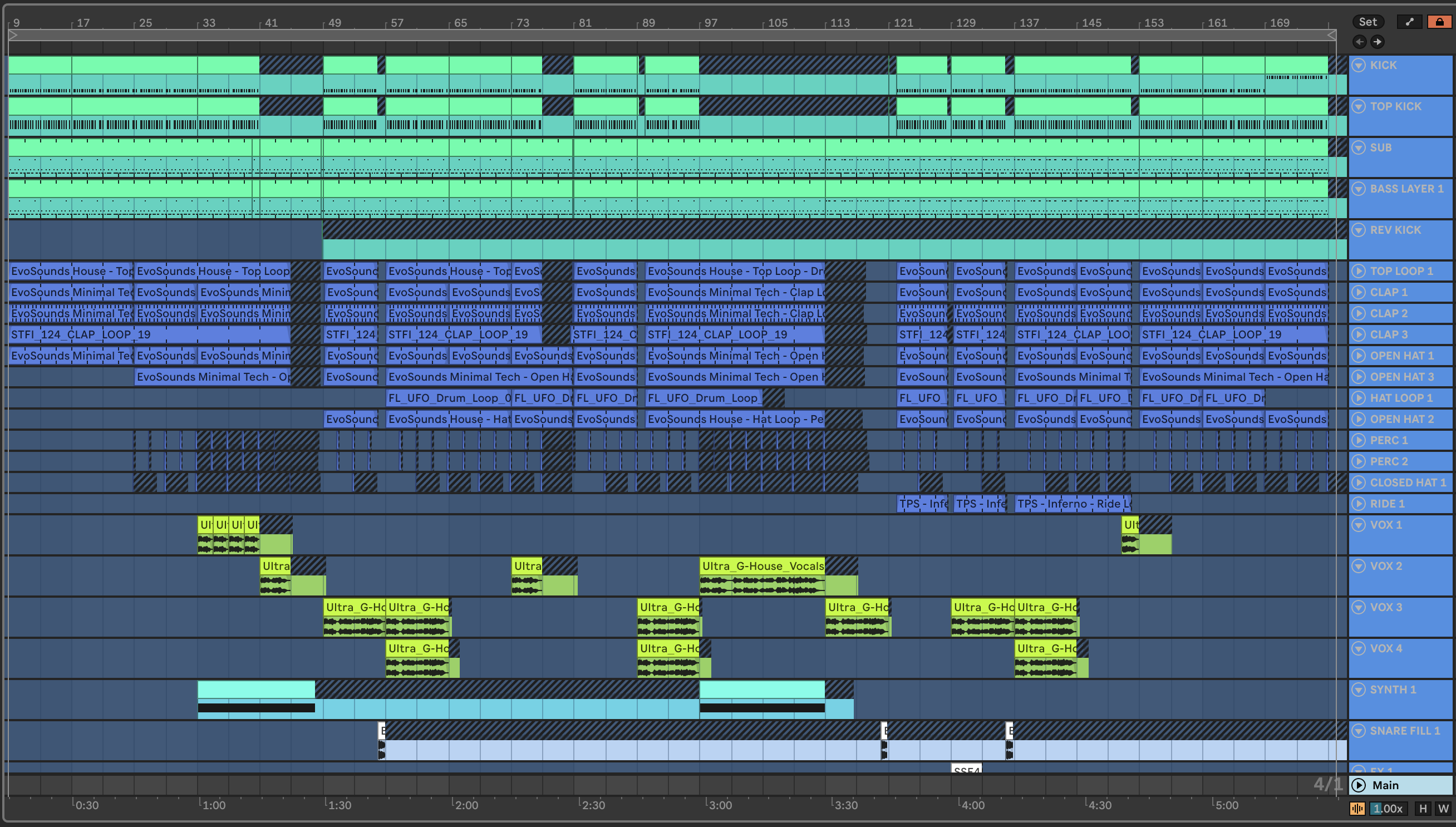The height and width of the screenshot is (827, 1456).
Task: Jump to the previous locator
Action: tap(1360, 42)
